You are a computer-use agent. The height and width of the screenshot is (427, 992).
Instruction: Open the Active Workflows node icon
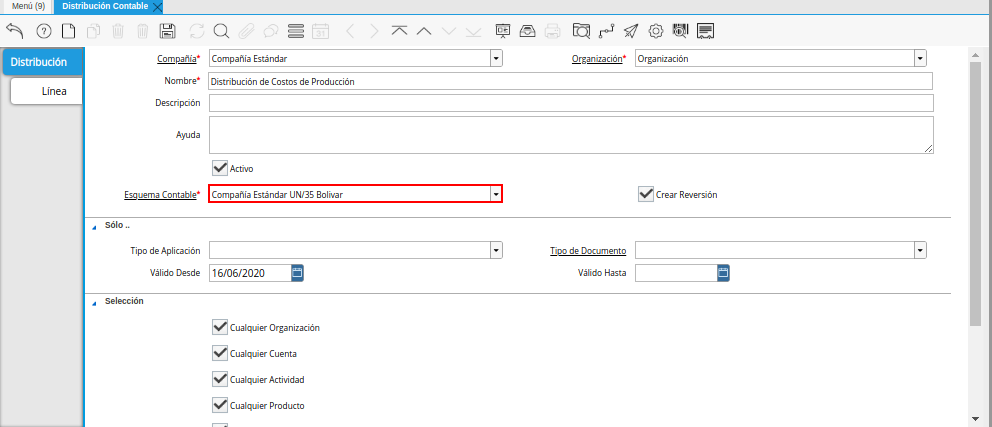606,30
